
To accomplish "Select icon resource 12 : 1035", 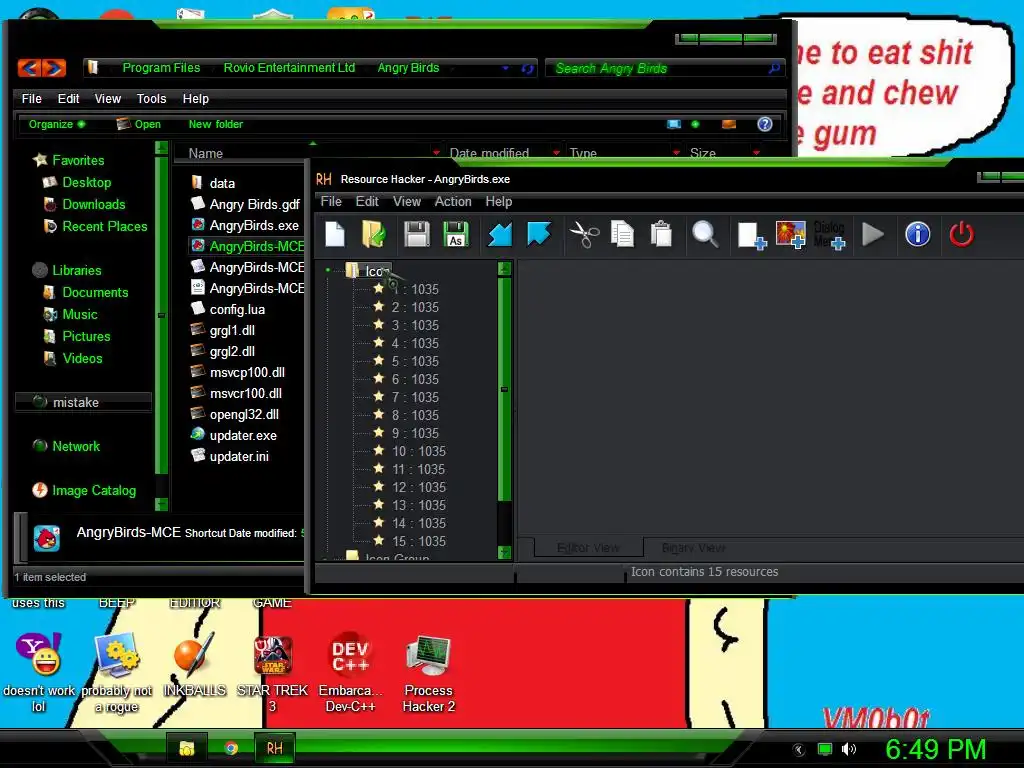I will [x=419, y=487].
